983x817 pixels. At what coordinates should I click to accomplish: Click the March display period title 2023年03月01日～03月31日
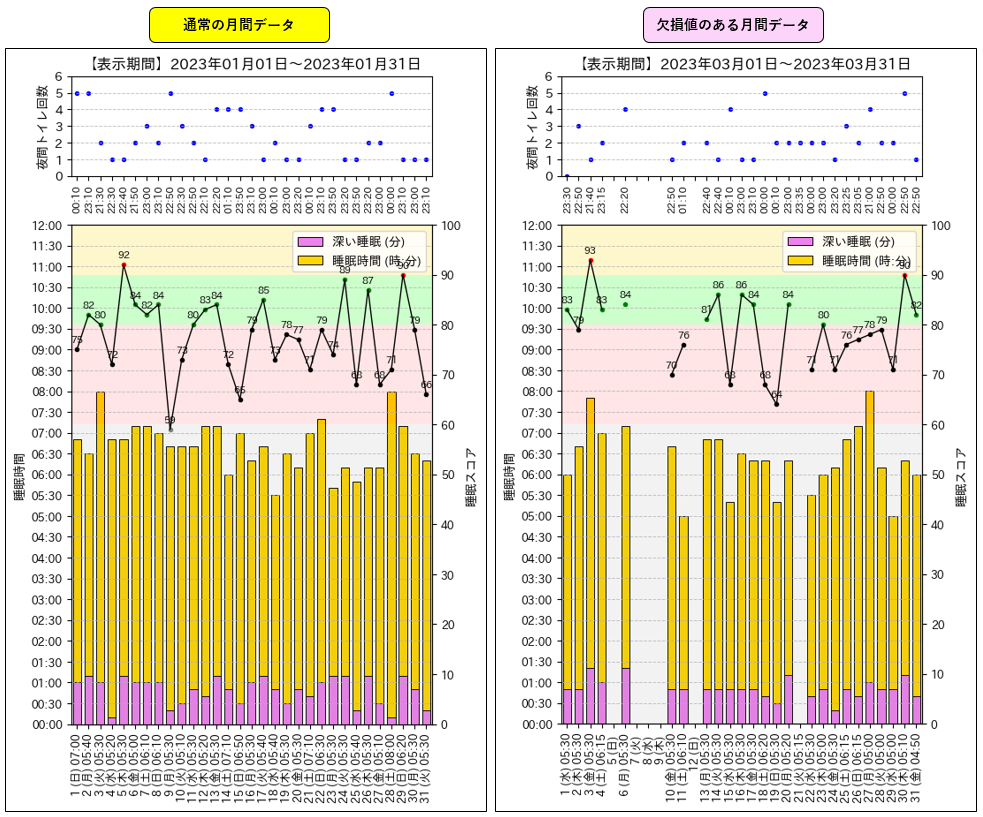744,63
